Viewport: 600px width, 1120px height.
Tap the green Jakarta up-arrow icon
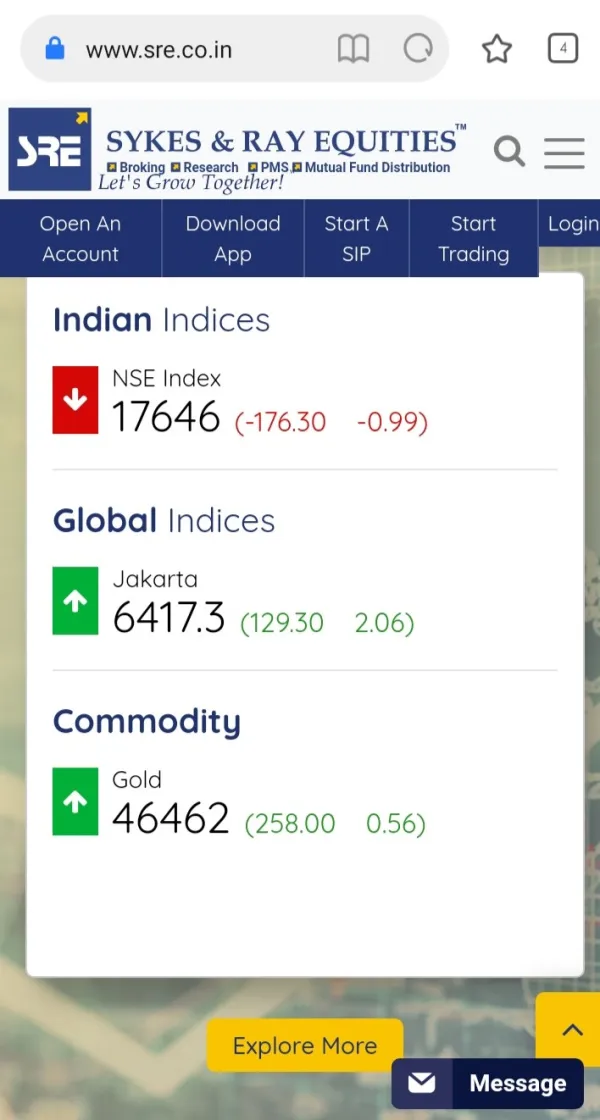pos(75,601)
